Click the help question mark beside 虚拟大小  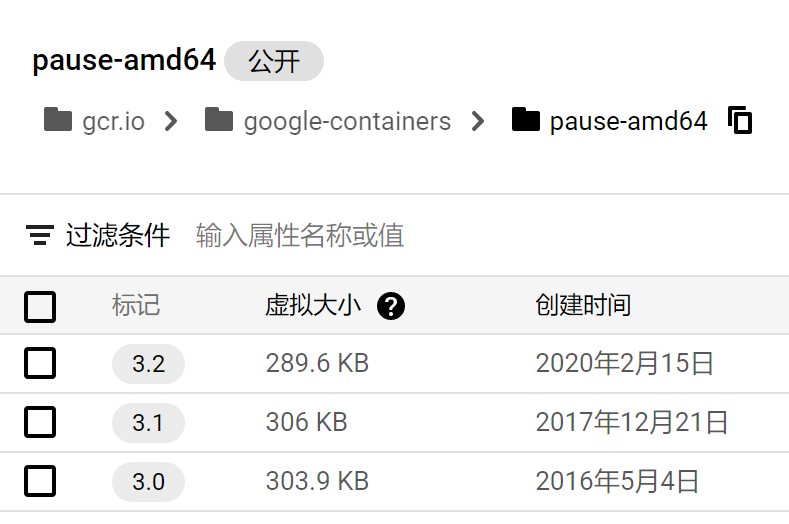(x=391, y=306)
